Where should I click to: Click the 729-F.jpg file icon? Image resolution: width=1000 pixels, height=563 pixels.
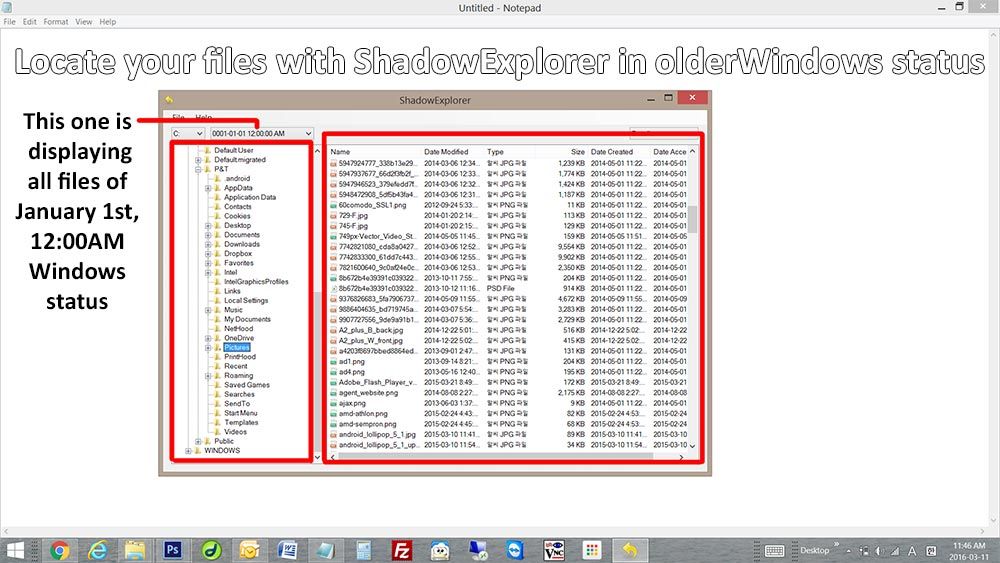click(x=333, y=216)
